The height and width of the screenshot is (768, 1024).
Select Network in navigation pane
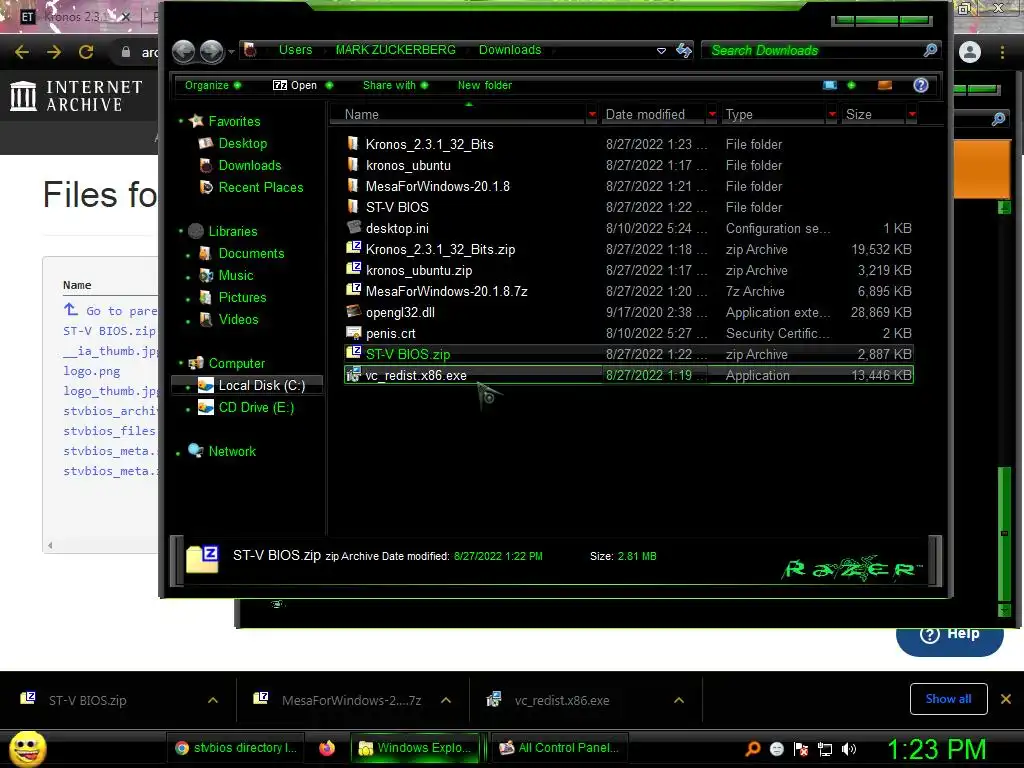[x=232, y=451]
